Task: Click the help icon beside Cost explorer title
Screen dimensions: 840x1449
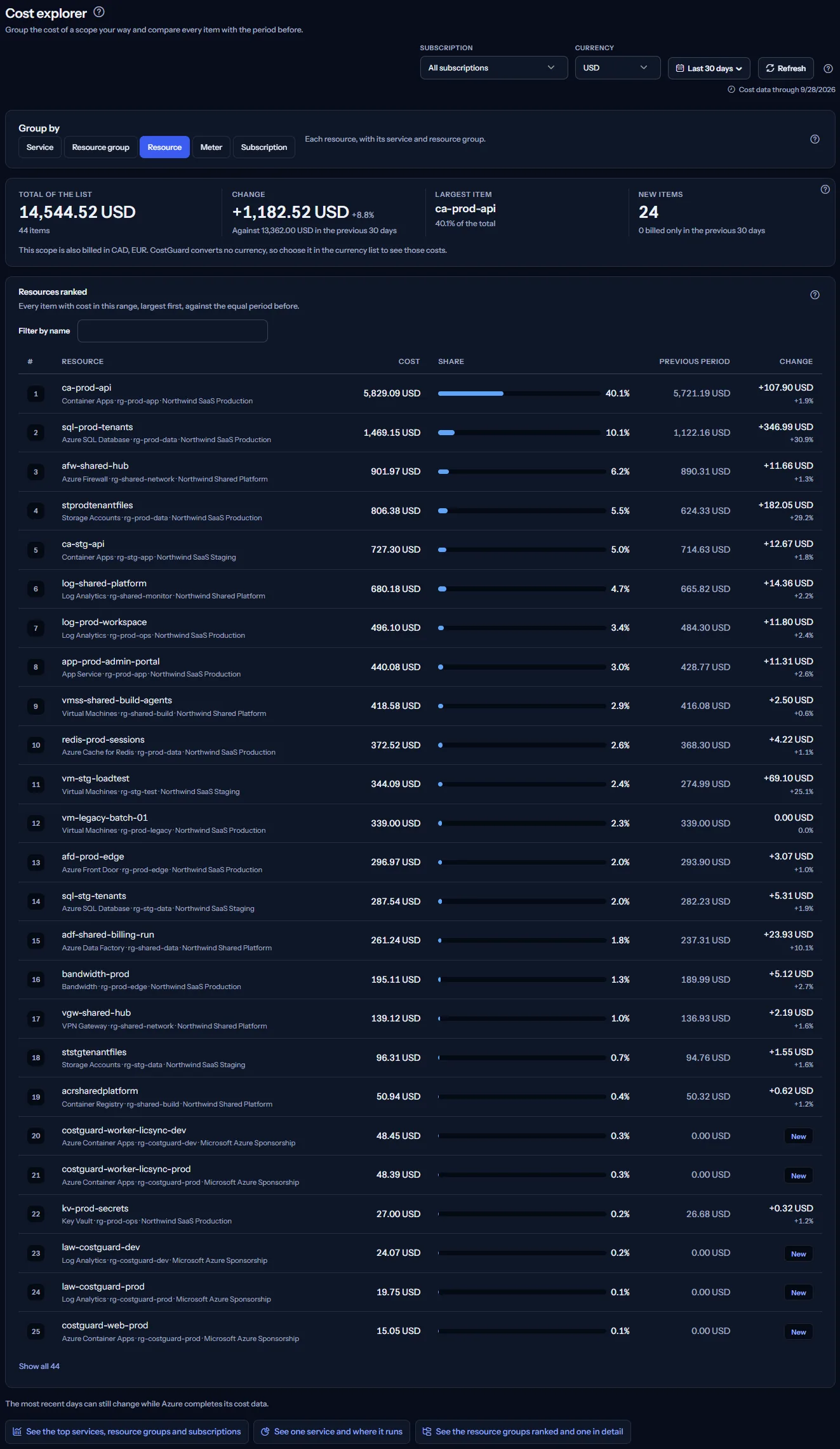Action: point(99,11)
